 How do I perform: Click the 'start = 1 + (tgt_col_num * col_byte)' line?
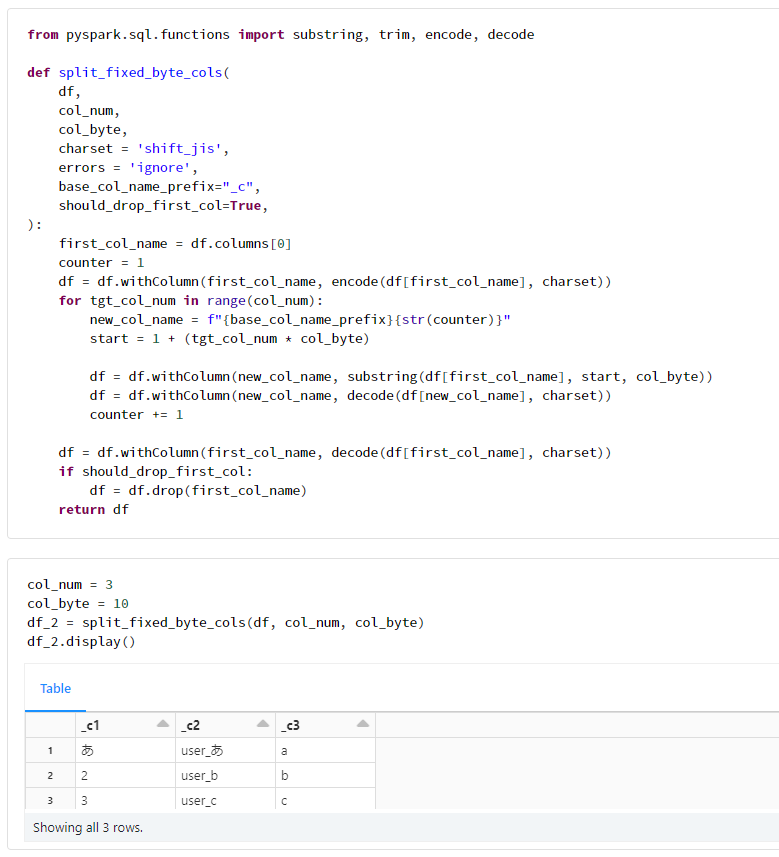pos(230,339)
